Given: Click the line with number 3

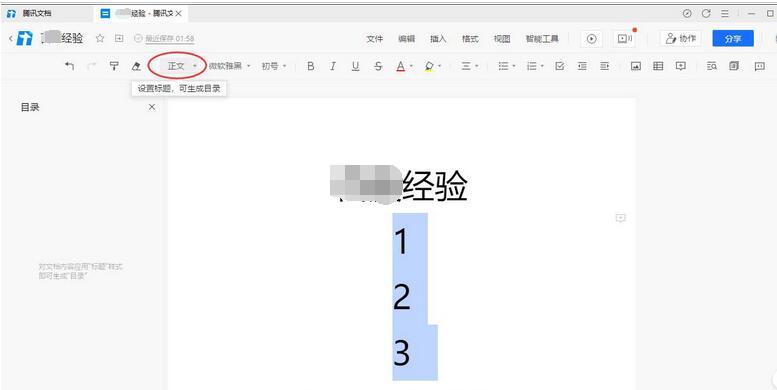Looking at the screenshot, I should click(x=402, y=352).
